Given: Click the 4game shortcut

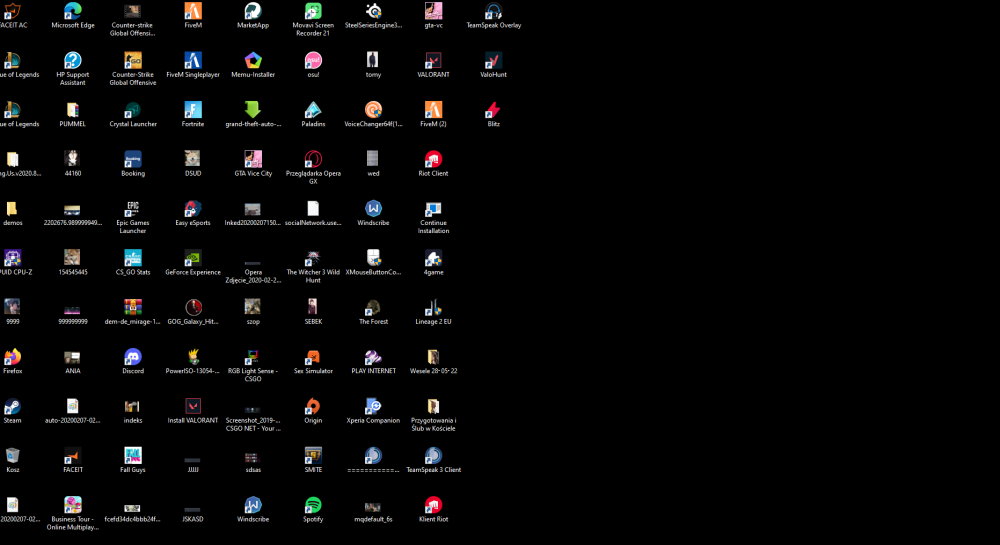Looking at the screenshot, I should (x=433, y=258).
